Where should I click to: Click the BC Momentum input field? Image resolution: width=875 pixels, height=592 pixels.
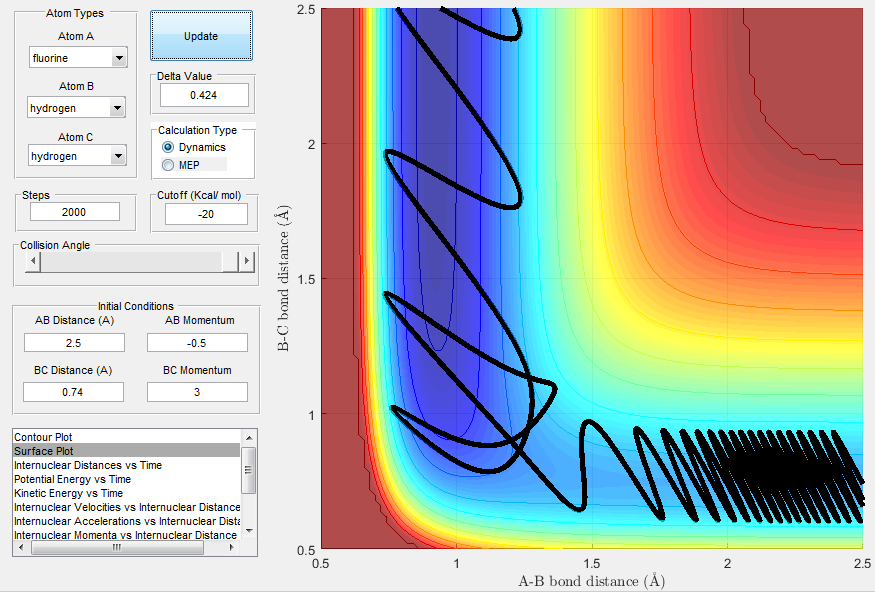click(x=198, y=392)
